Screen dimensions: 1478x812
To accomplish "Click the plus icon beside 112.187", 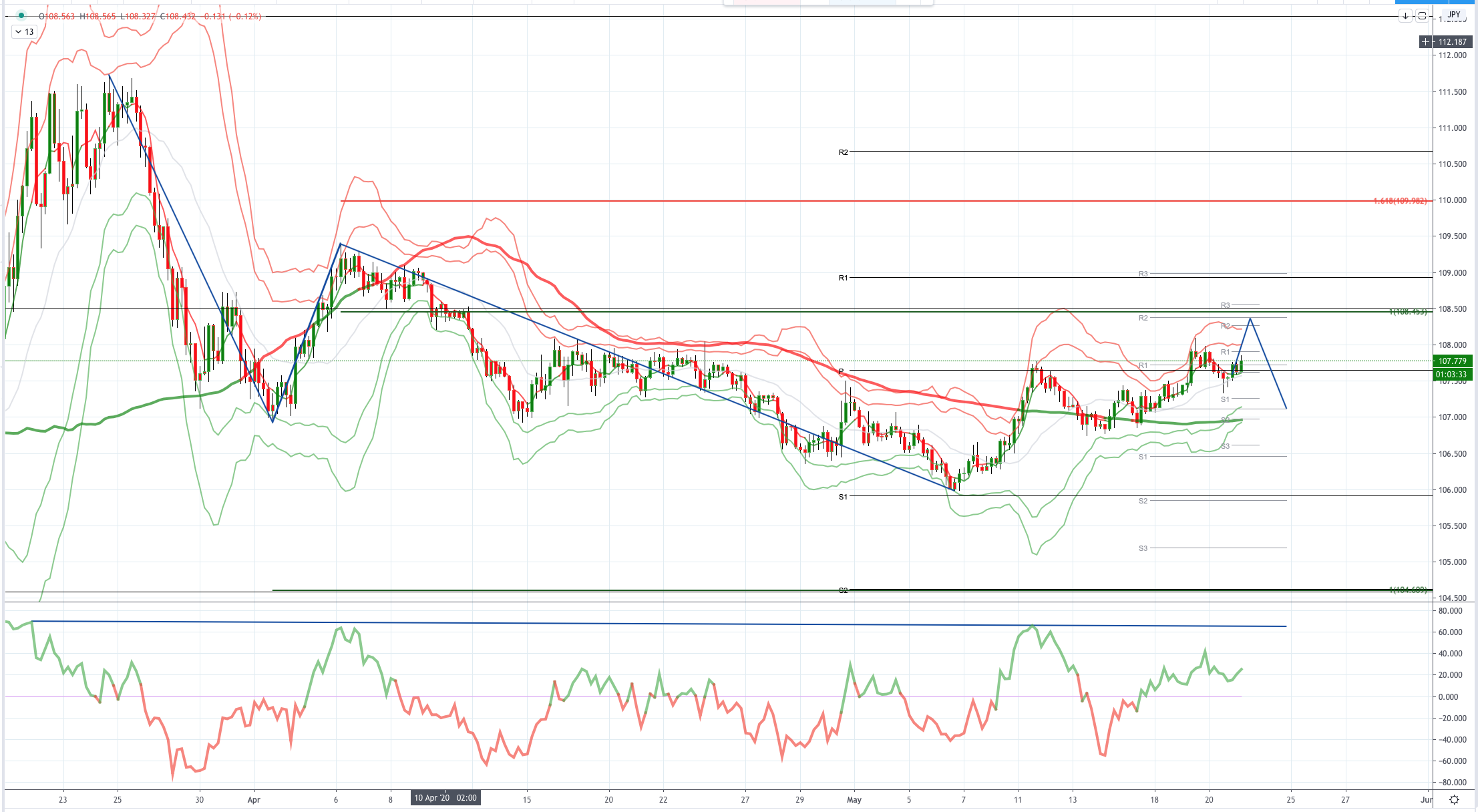I will (1425, 41).
